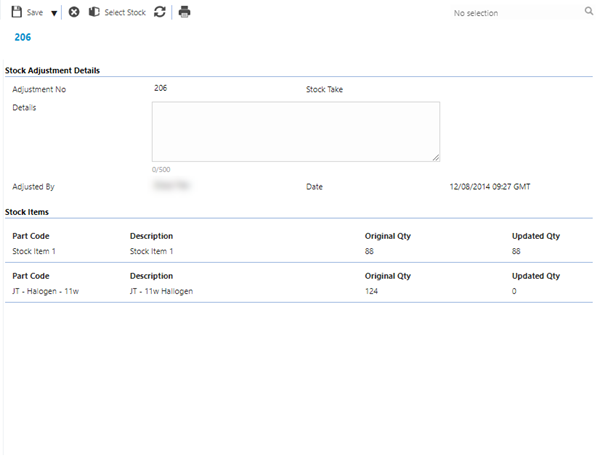Click Updated Qty value 0 for Halogen
Screen dimensions: 600x458
(x=515, y=291)
